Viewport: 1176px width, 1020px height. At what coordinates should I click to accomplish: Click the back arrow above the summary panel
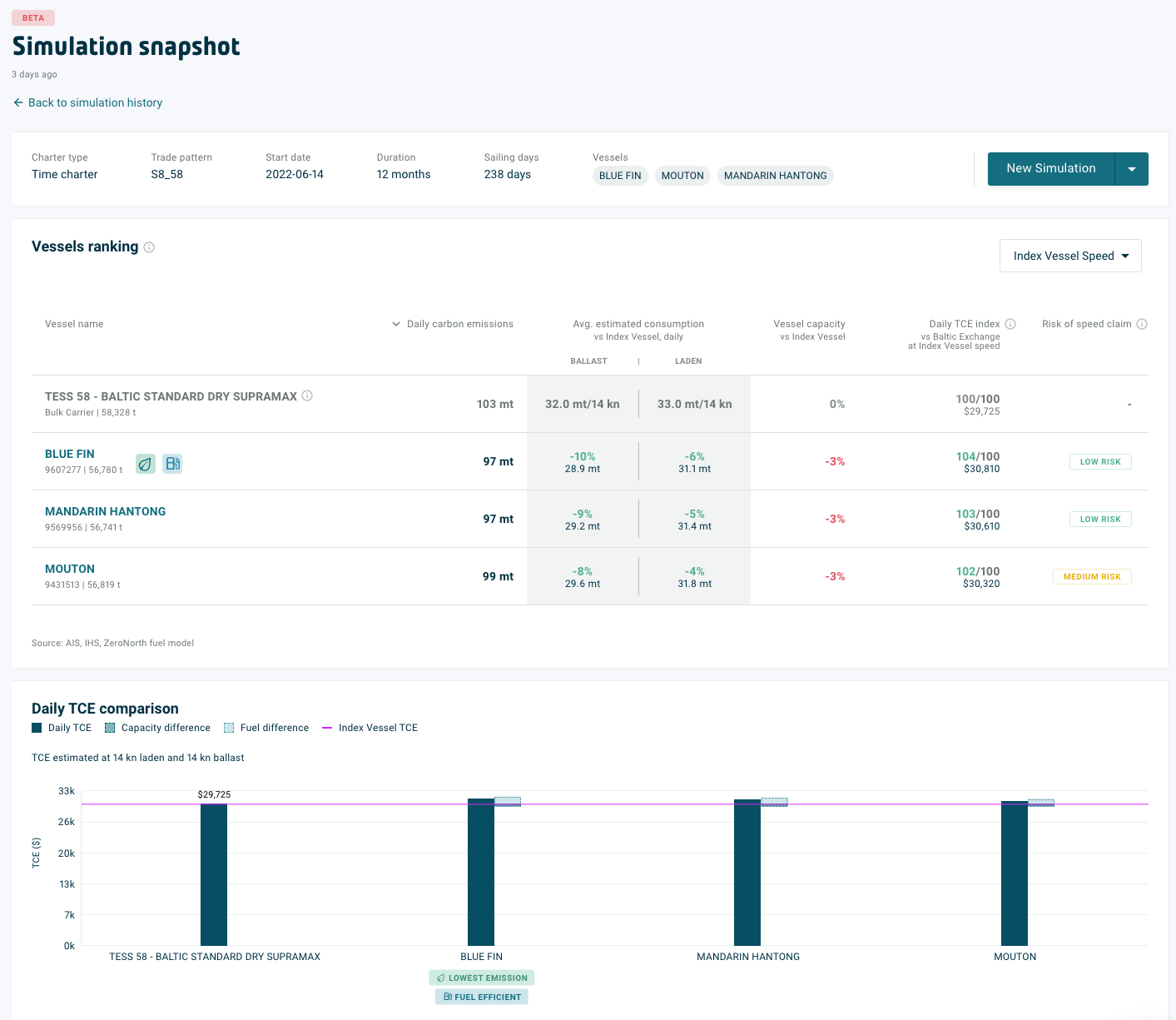click(x=17, y=102)
